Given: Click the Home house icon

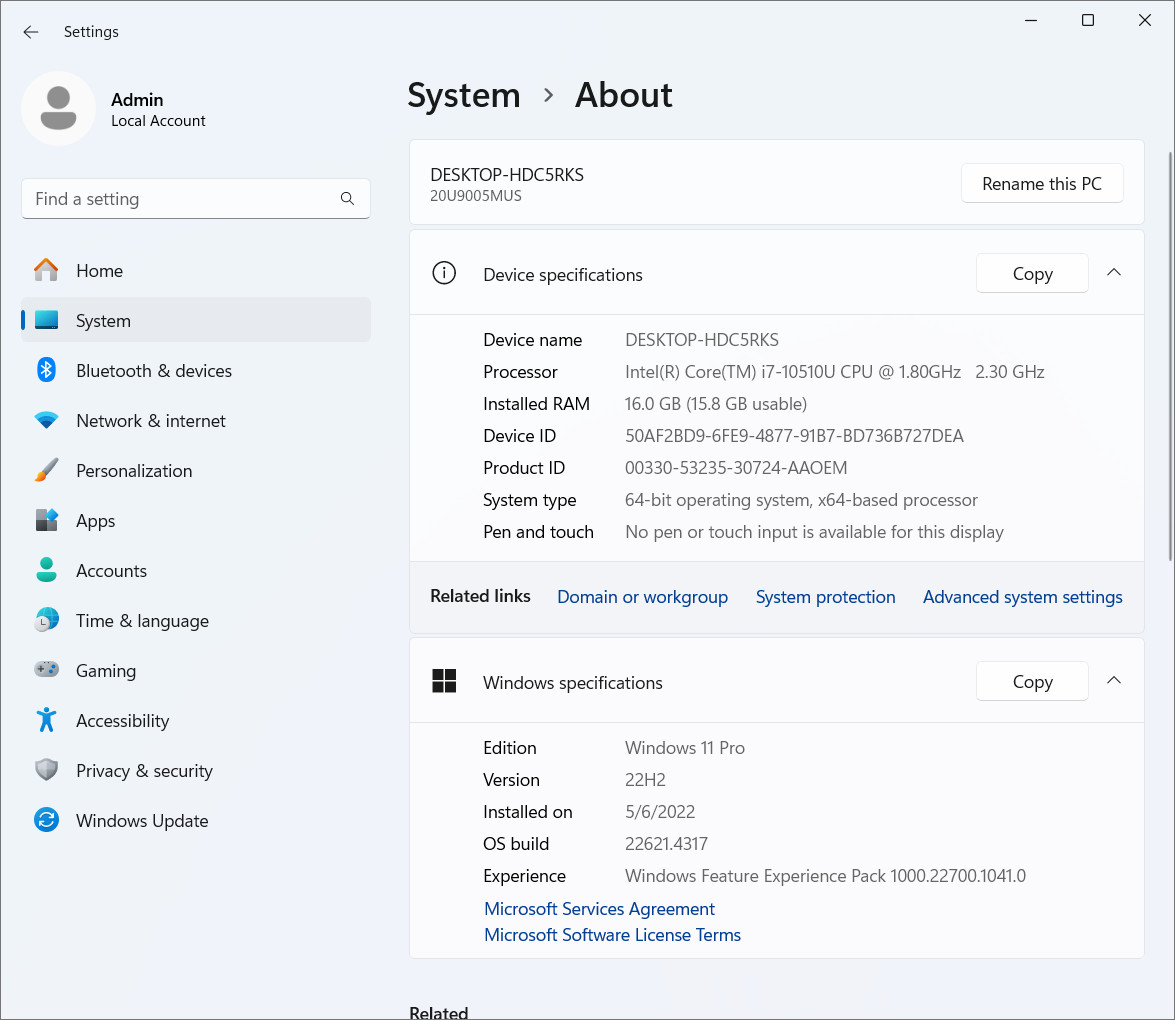Looking at the screenshot, I should (46, 271).
